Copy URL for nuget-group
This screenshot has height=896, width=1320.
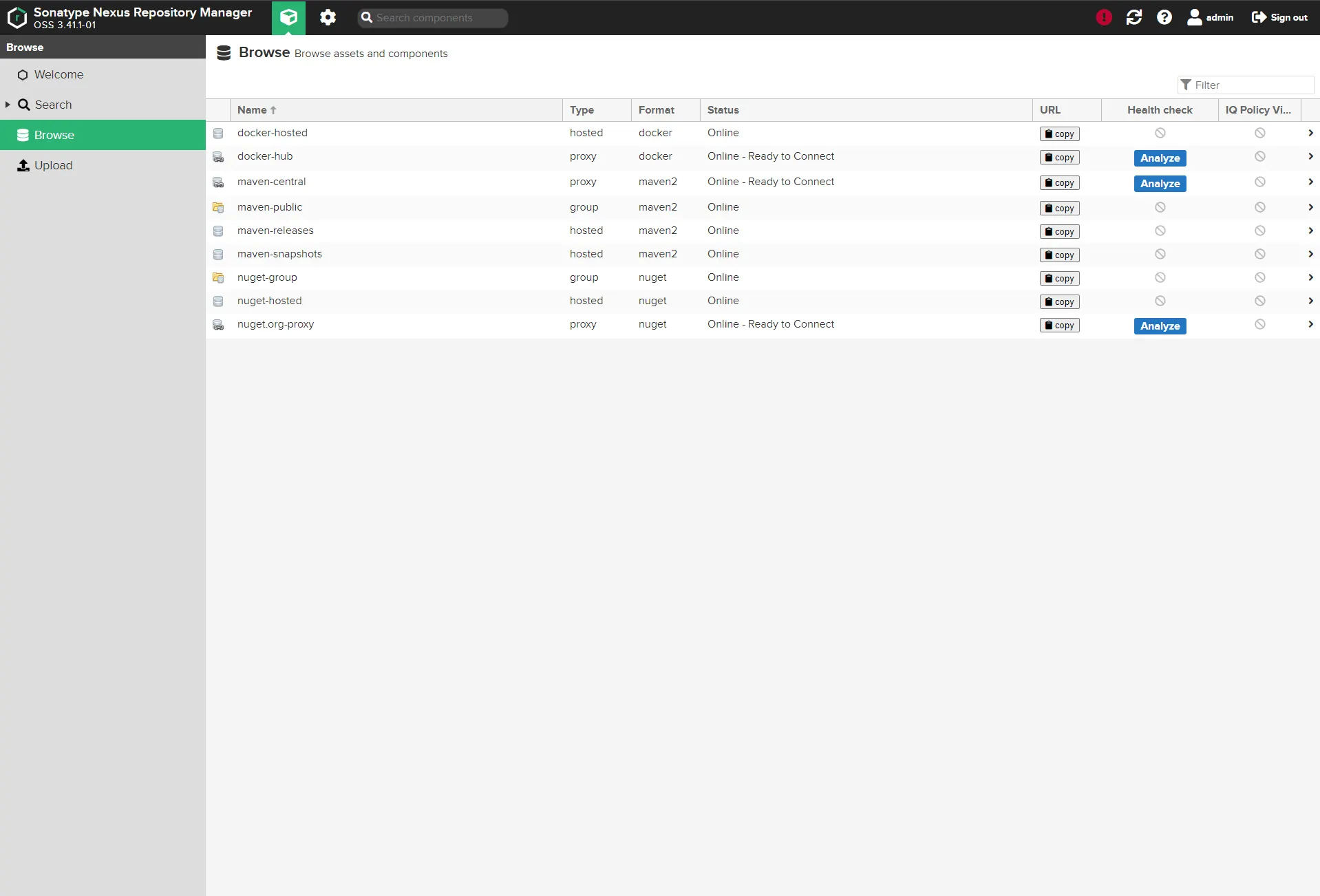(1060, 279)
